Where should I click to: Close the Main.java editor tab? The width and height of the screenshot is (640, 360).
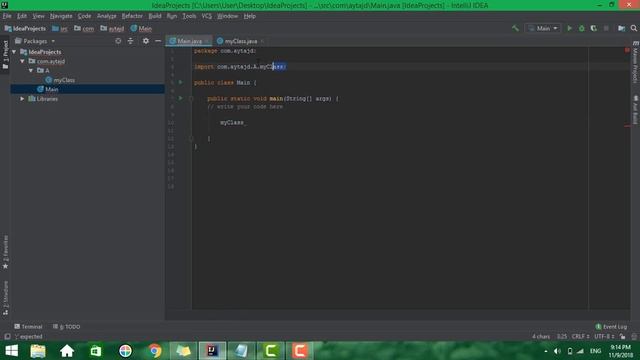207,41
